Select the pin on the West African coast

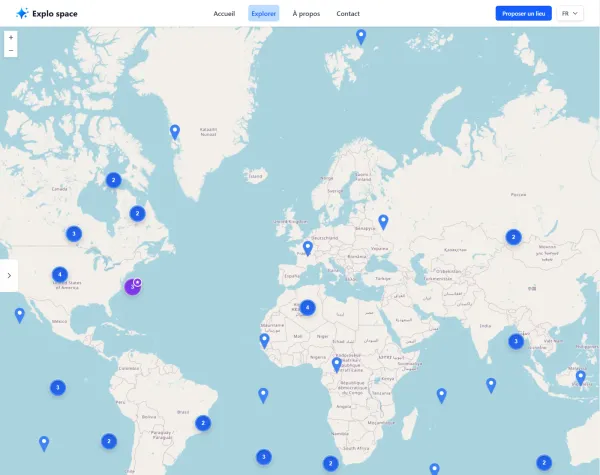coord(263,342)
